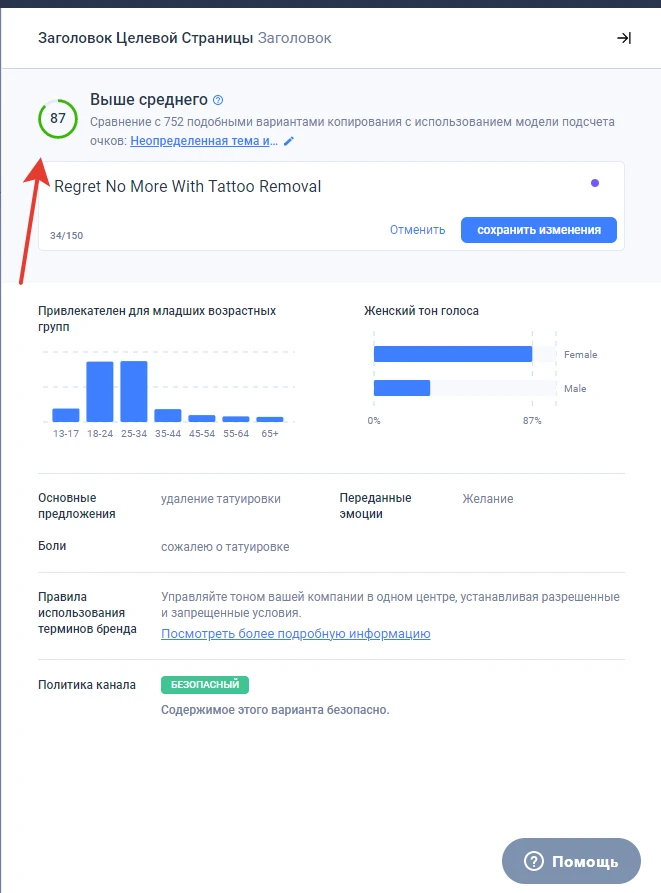The height and width of the screenshot is (893, 661).
Task: Click the 55-64 age label
Action: (x=236, y=433)
